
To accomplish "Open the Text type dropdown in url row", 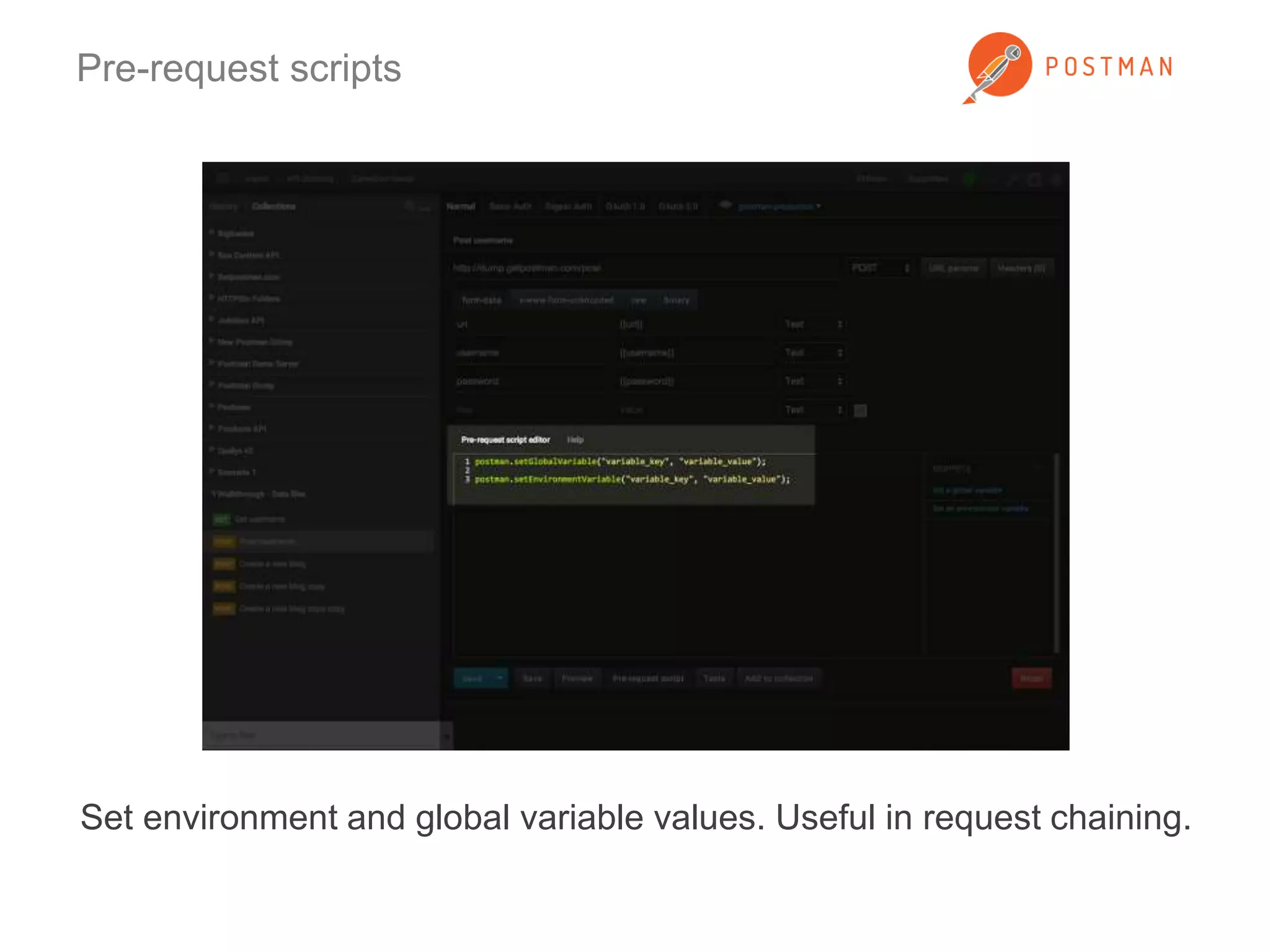I will [814, 324].
